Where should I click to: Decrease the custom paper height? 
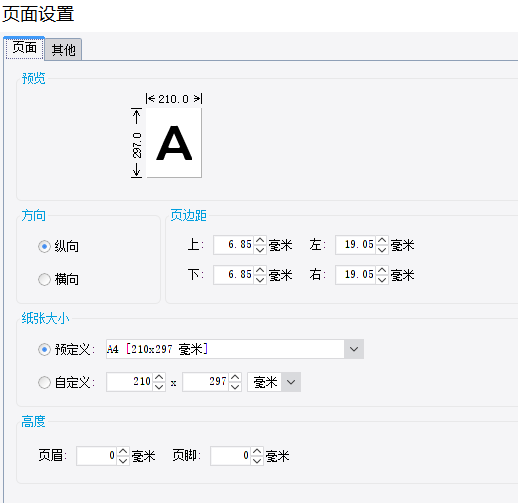click(x=235, y=387)
